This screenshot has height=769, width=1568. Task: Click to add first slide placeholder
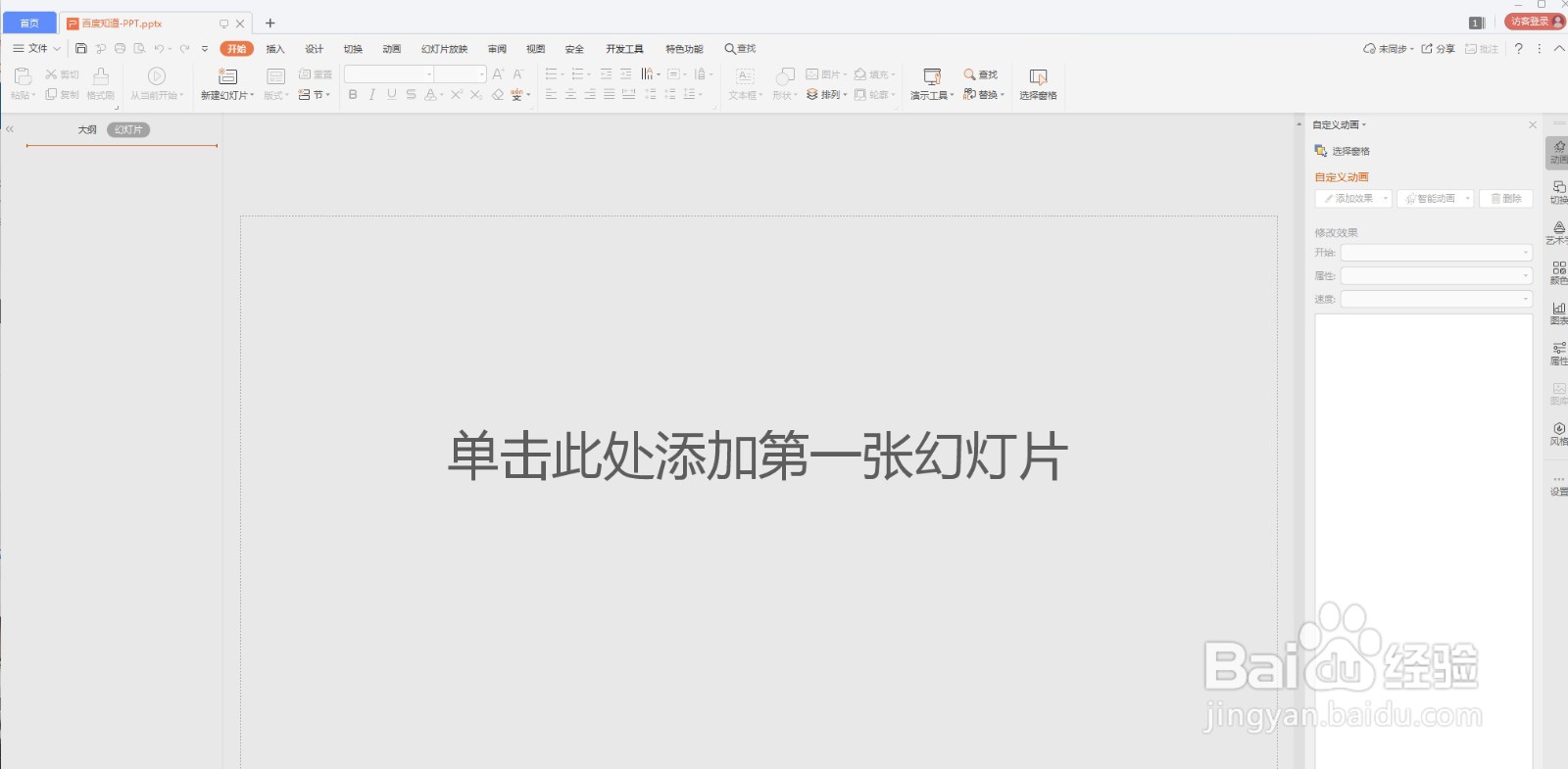(x=758, y=456)
